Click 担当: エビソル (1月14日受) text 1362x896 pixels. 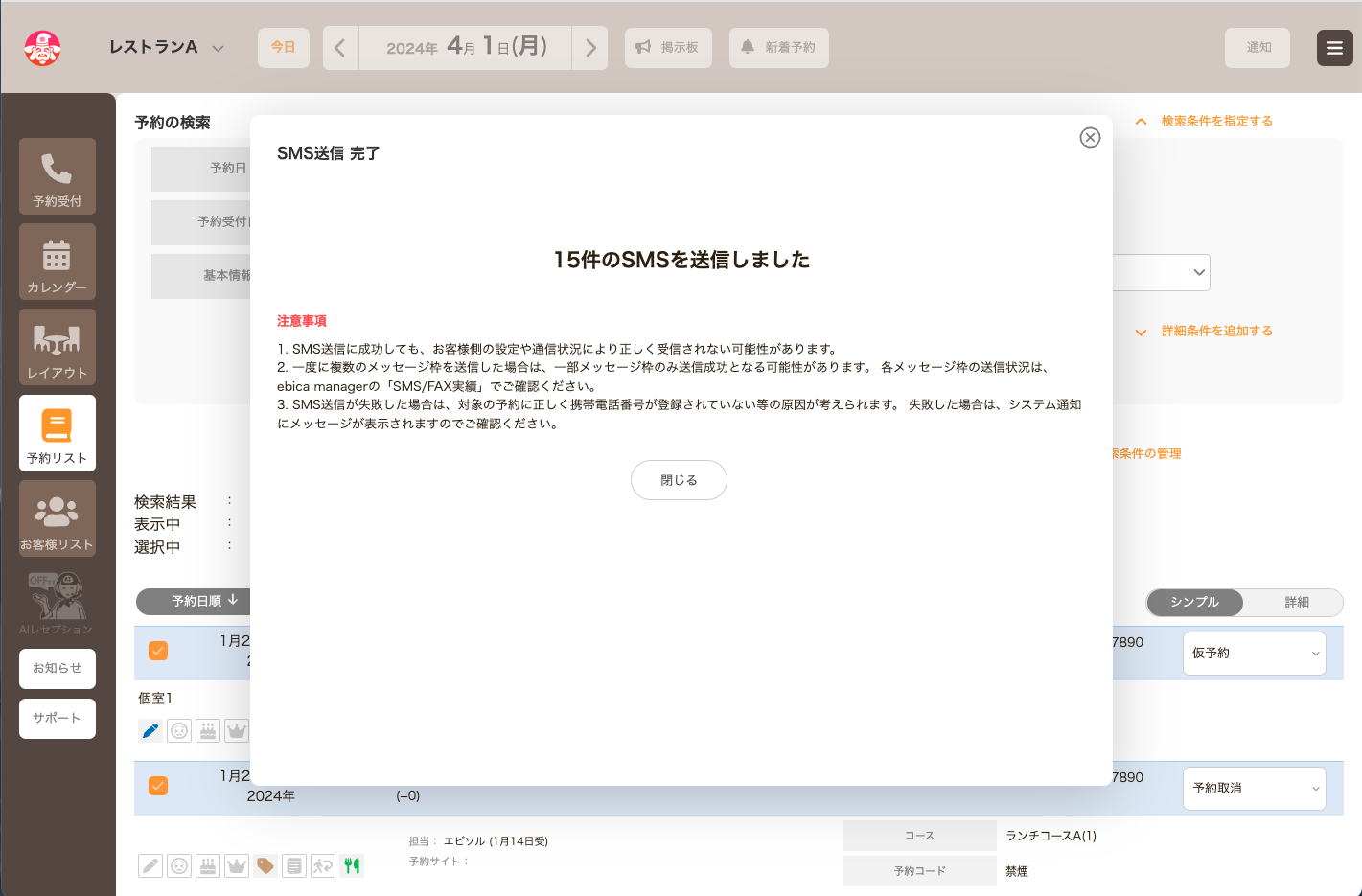click(478, 841)
